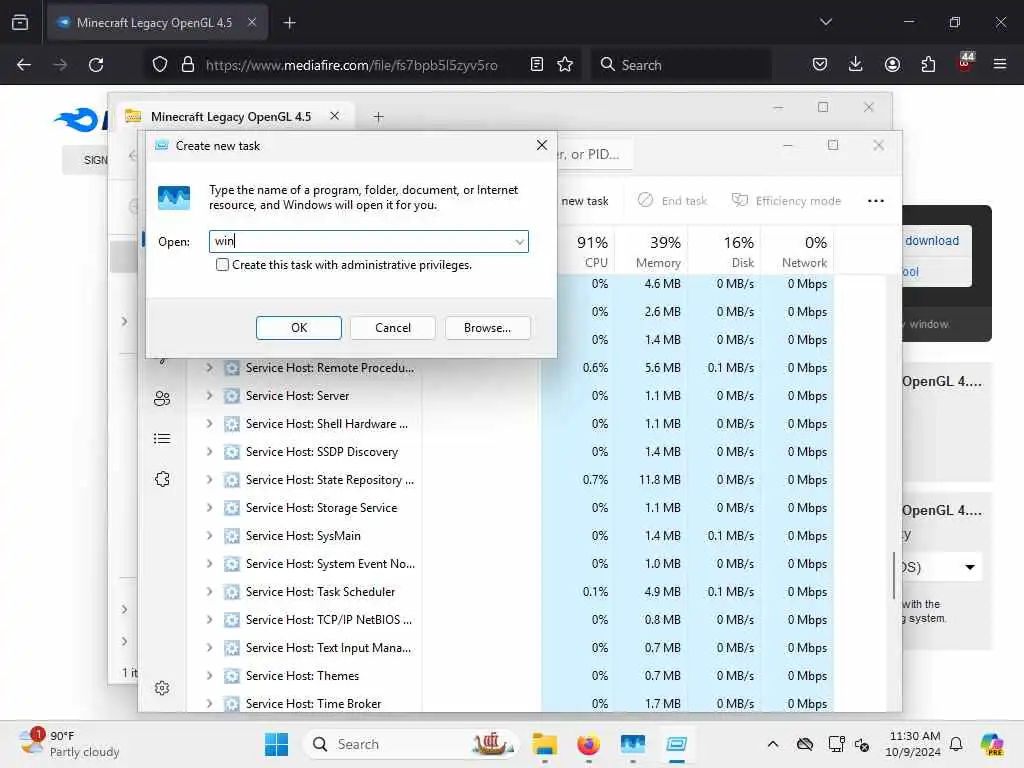Click the Firefox Search box

tap(680, 65)
